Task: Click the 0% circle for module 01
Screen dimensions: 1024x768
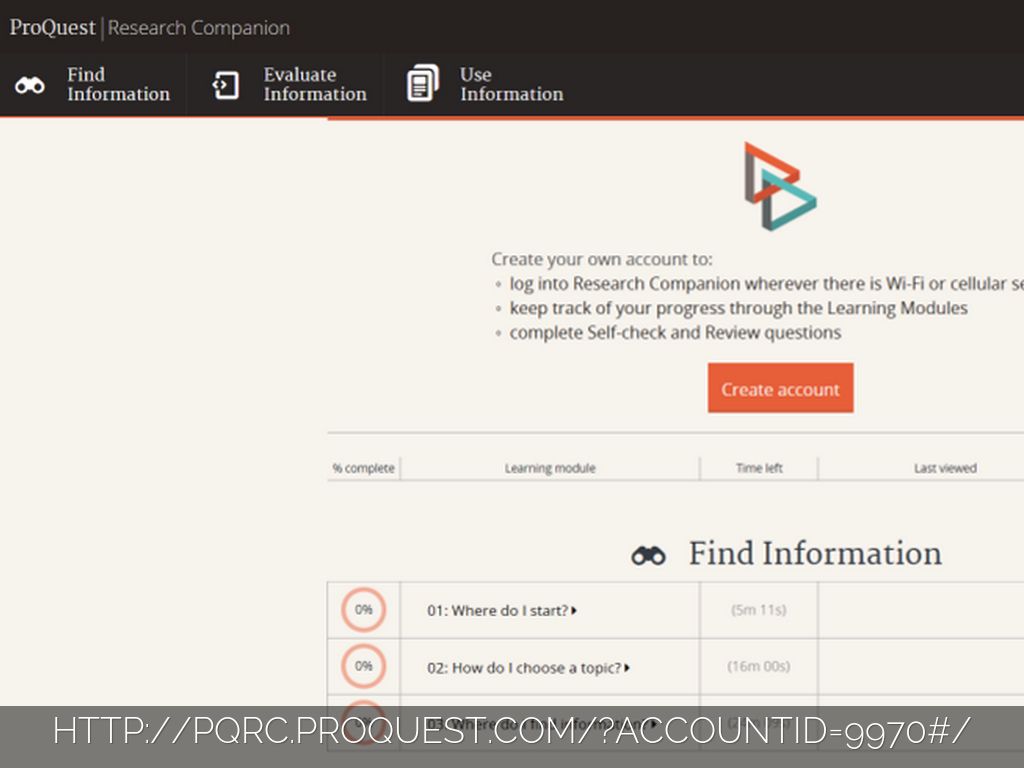Action: coord(363,610)
